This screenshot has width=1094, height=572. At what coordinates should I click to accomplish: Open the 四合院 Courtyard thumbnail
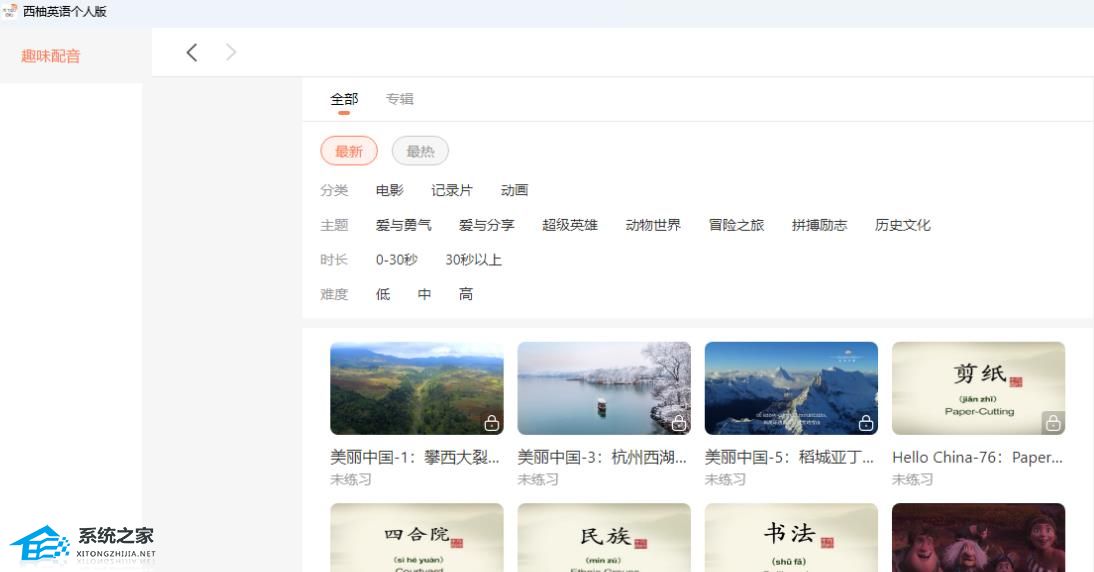417,537
